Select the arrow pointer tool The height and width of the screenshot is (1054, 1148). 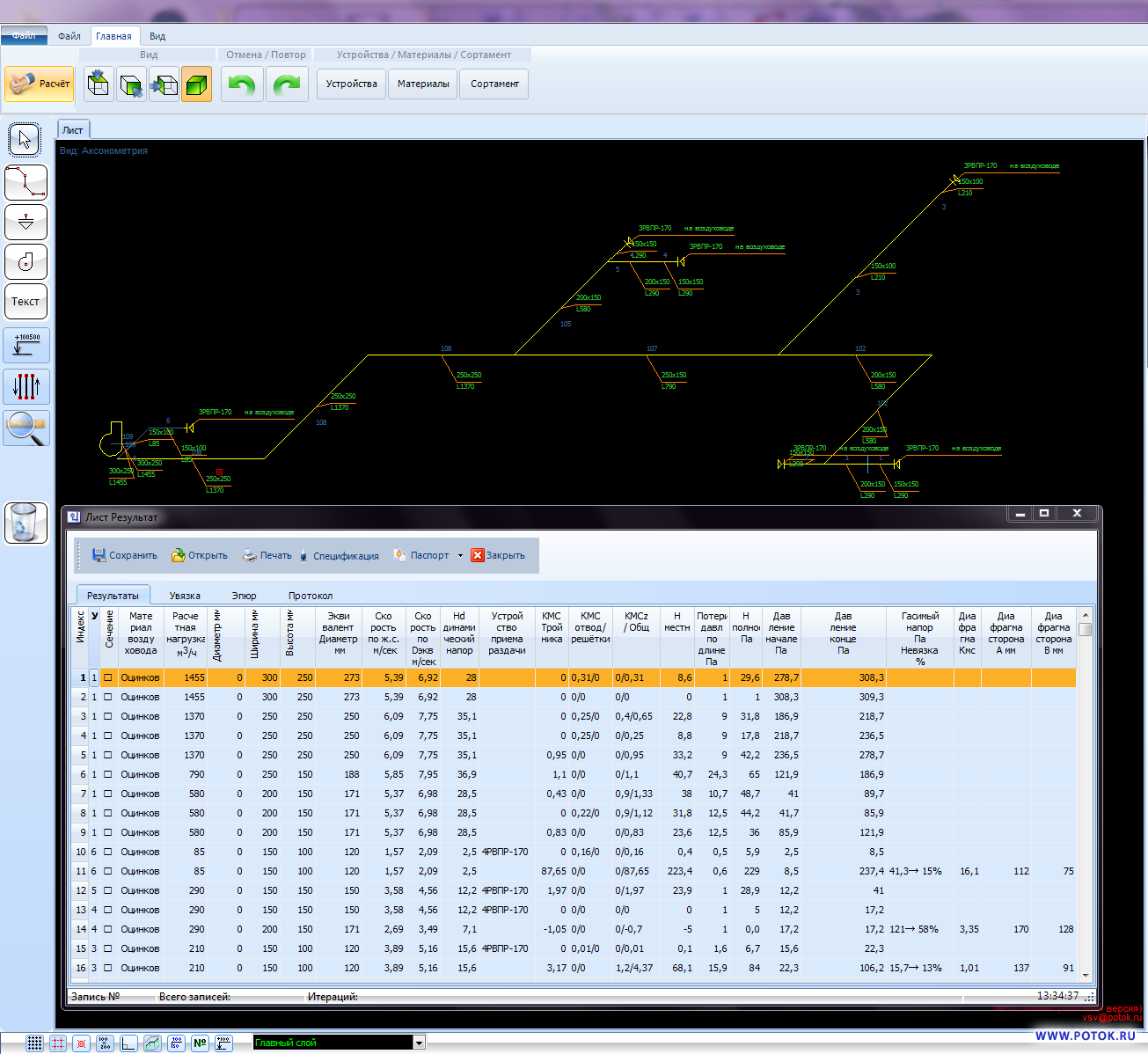pyautogui.click(x=26, y=140)
